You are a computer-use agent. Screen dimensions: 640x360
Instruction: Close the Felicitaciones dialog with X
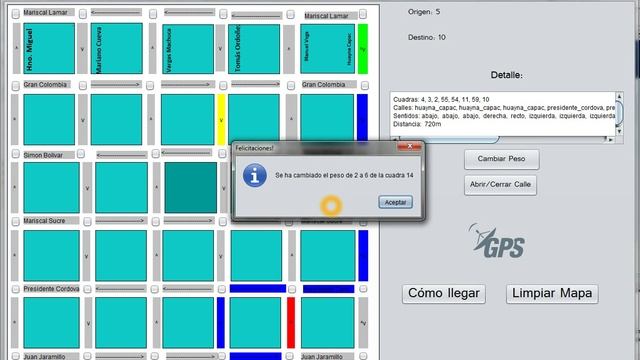tap(410, 147)
